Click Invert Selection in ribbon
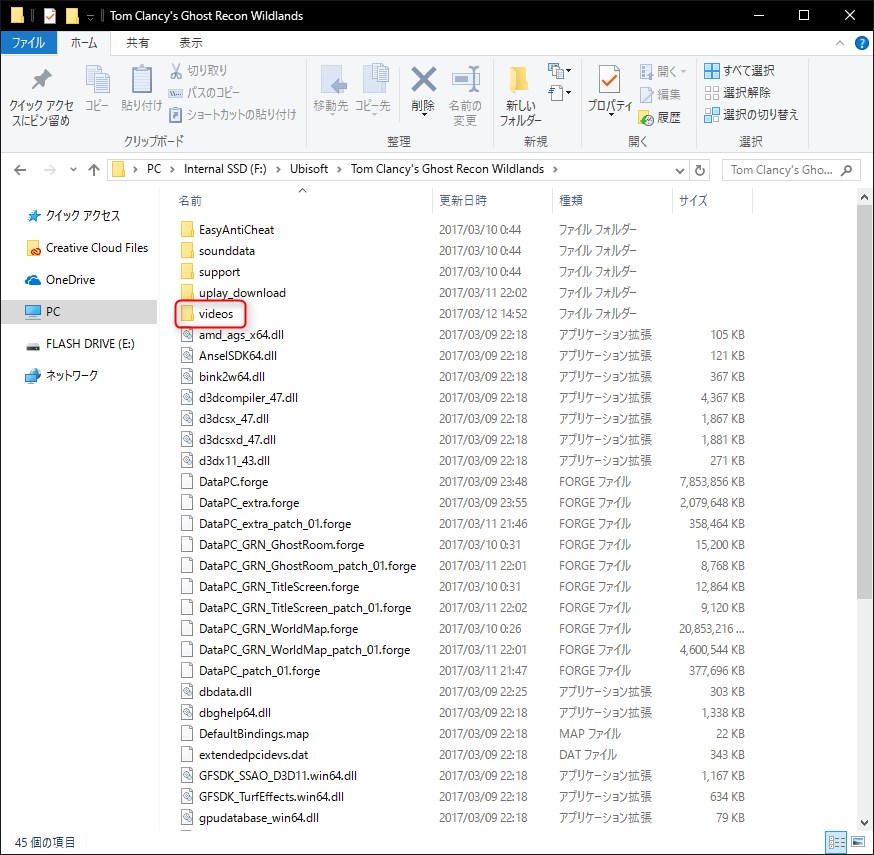This screenshot has height=855, width=874. point(751,115)
